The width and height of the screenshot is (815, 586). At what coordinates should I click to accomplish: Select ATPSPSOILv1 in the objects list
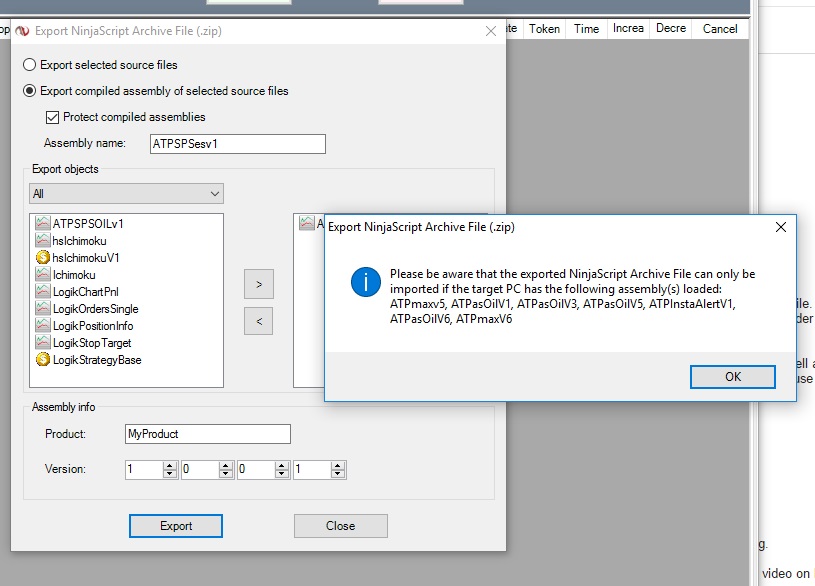88,224
